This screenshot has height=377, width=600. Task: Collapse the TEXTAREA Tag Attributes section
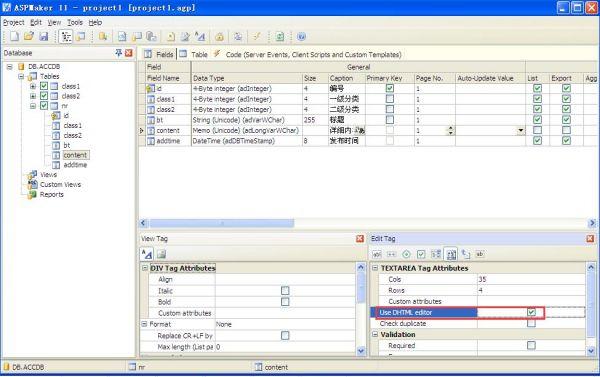tap(375, 268)
